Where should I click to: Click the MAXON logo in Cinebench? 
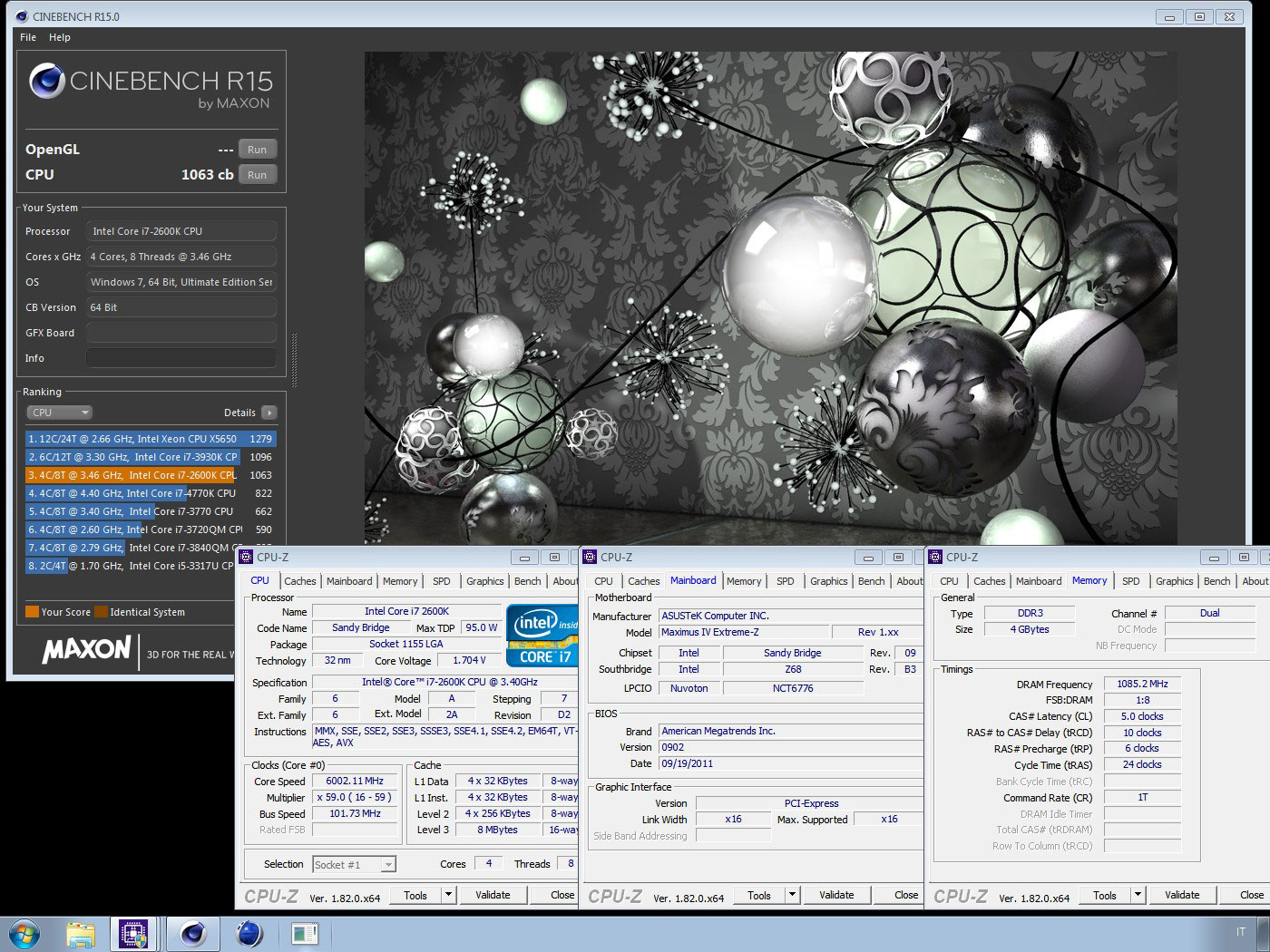click(87, 649)
